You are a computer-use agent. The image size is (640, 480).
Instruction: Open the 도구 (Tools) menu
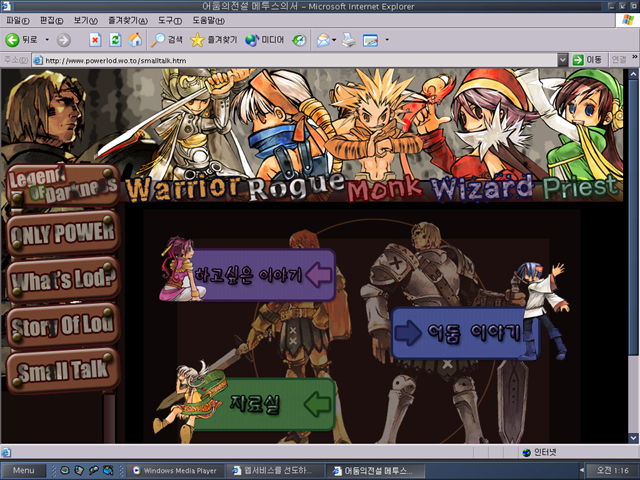pos(168,20)
